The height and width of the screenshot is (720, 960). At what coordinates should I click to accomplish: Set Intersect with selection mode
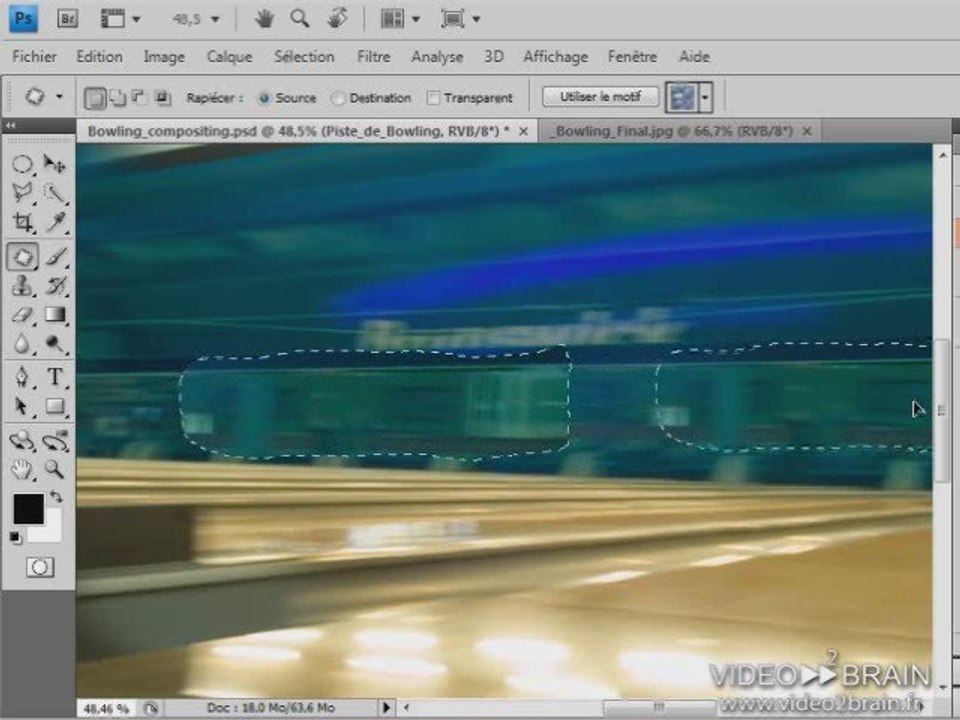(x=162, y=98)
